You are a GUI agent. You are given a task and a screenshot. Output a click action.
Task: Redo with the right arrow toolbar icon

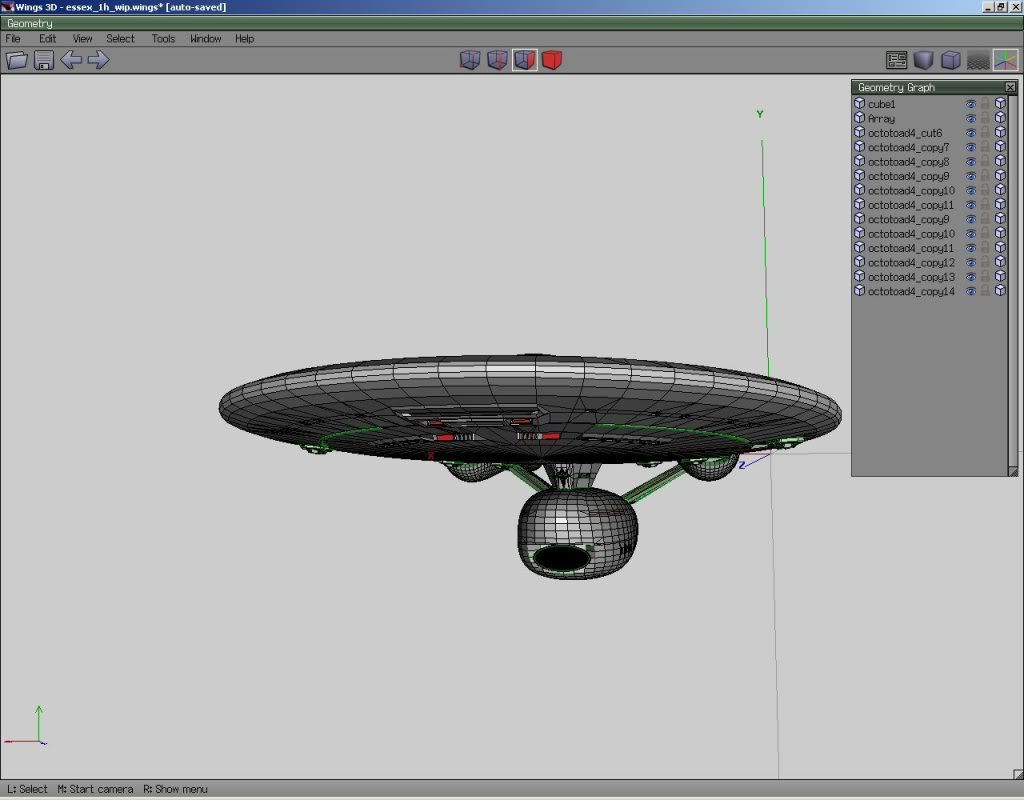[99, 60]
